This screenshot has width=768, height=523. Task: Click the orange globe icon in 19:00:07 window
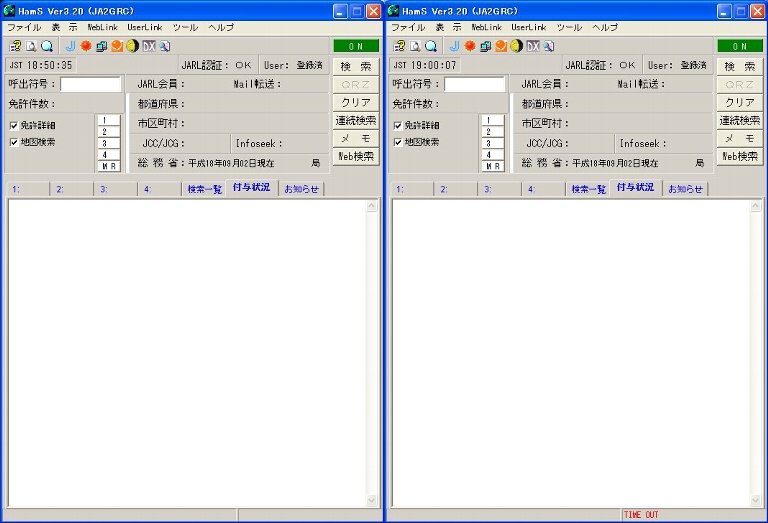(501, 46)
